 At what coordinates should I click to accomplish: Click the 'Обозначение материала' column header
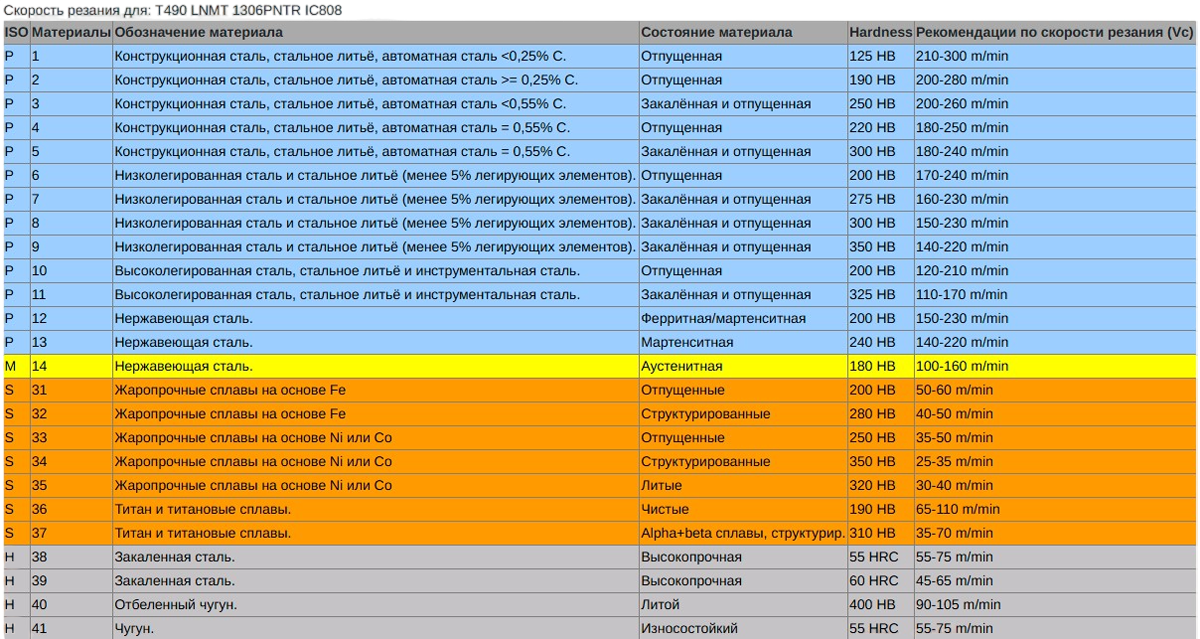tap(375, 32)
